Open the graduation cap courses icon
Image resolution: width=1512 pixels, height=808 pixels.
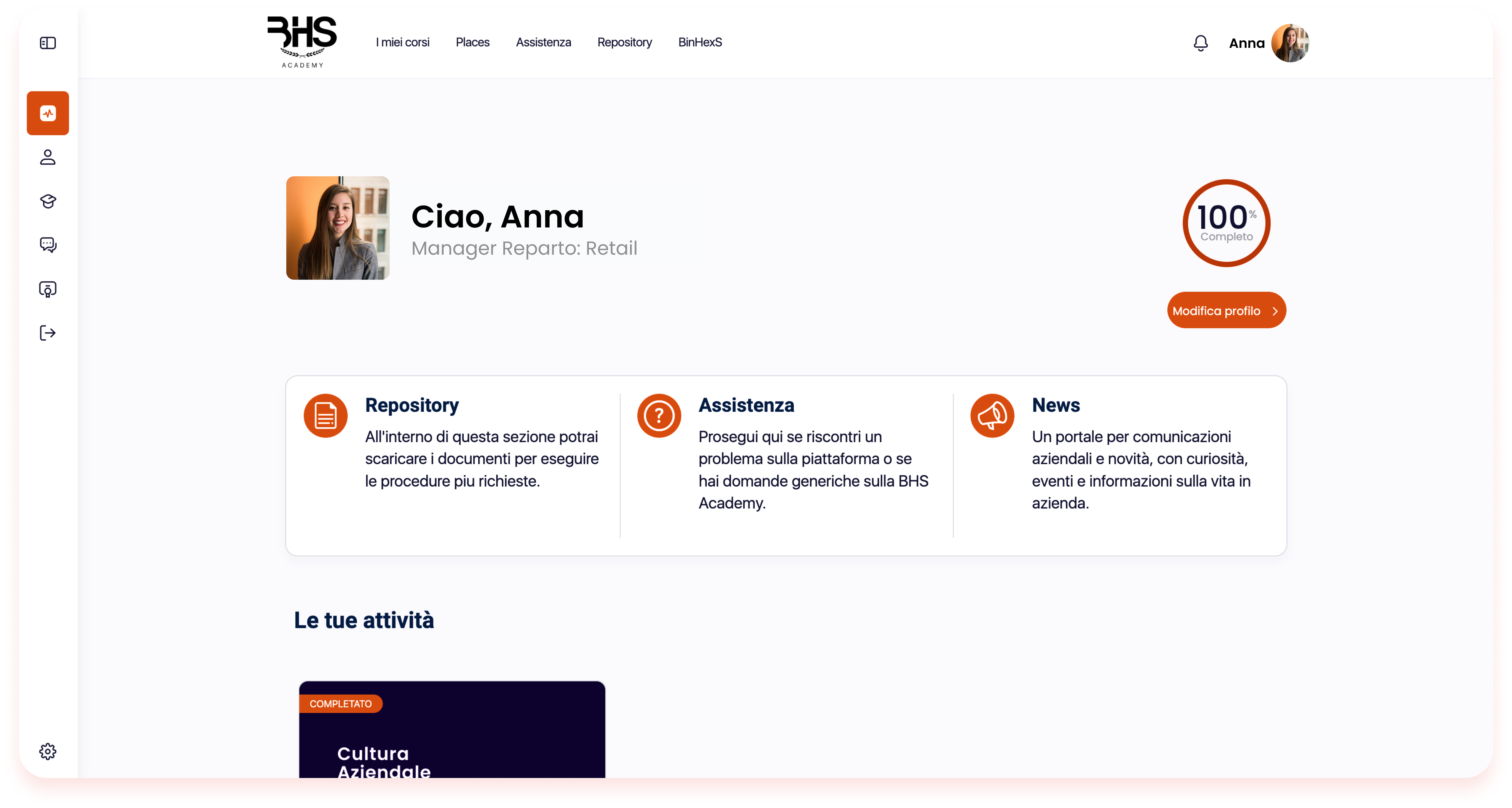(48, 201)
